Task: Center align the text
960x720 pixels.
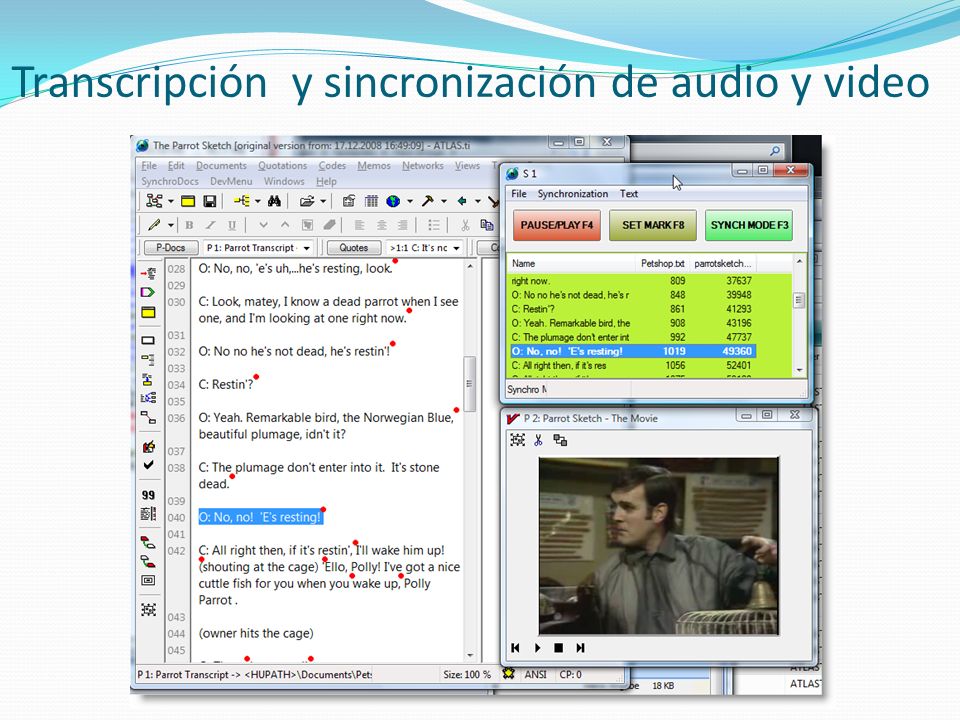Action: pyautogui.click(x=381, y=225)
